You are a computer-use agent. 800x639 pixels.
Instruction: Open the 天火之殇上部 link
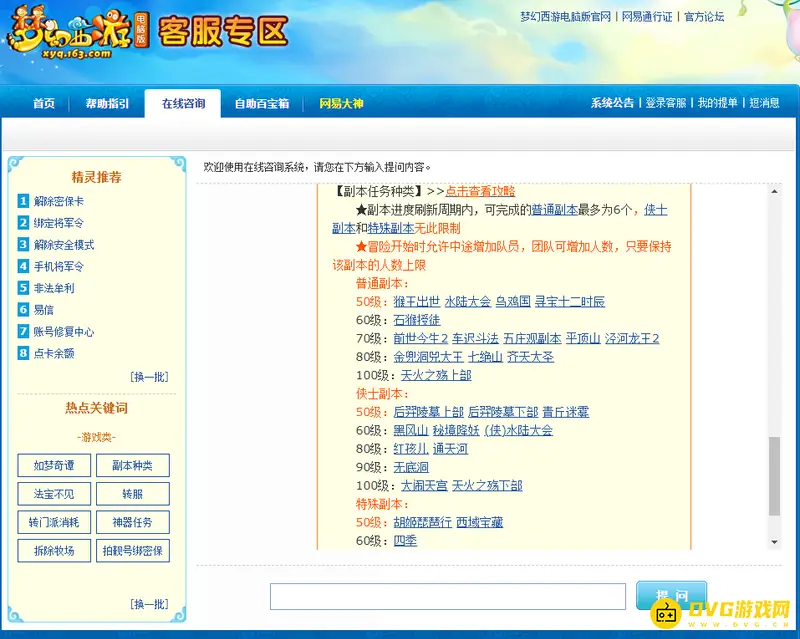pos(436,375)
